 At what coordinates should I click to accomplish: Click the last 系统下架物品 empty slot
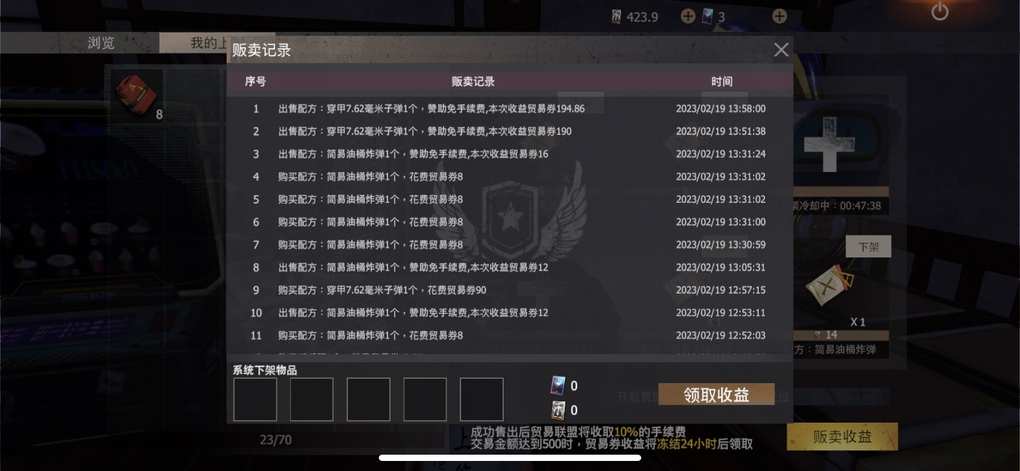pyautogui.click(x=481, y=399)
